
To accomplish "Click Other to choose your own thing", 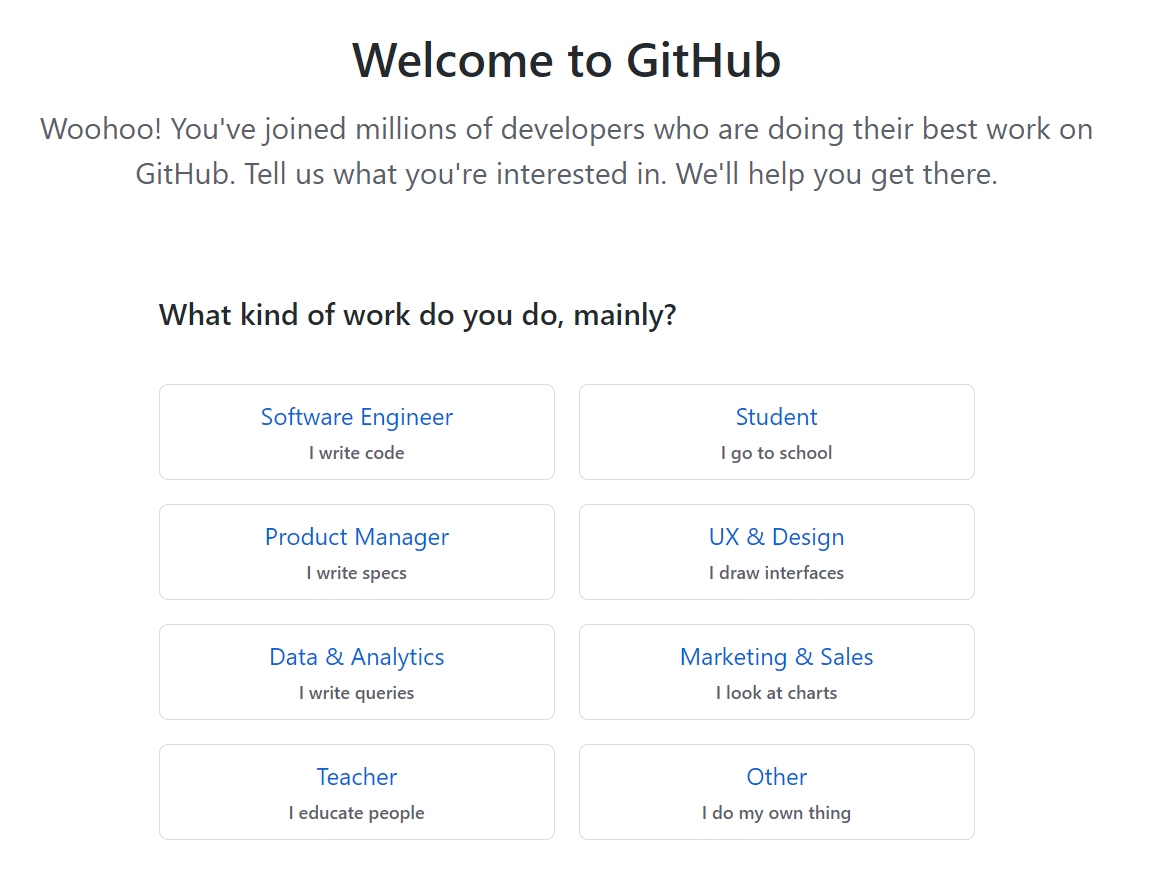I will click(x=776, y=792).
